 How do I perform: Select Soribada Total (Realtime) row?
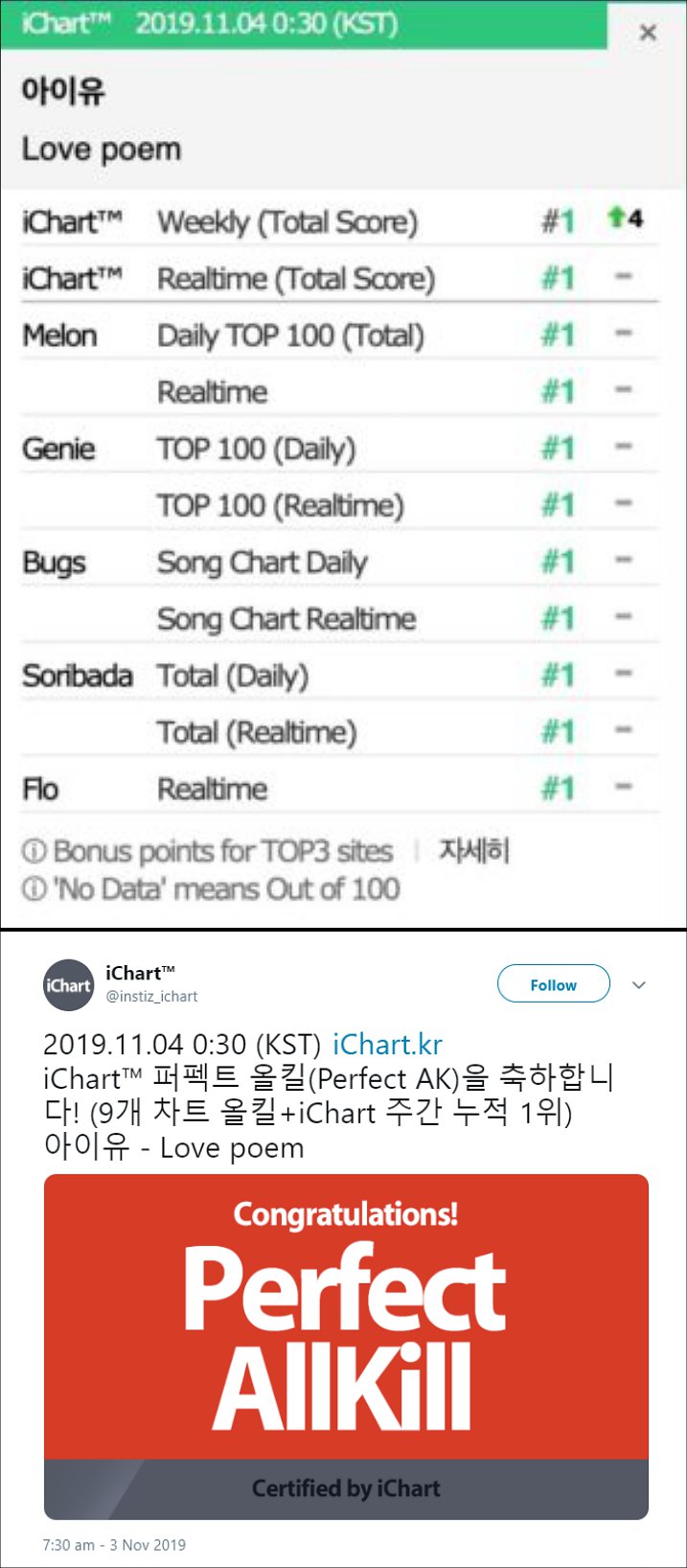[340, 732]
